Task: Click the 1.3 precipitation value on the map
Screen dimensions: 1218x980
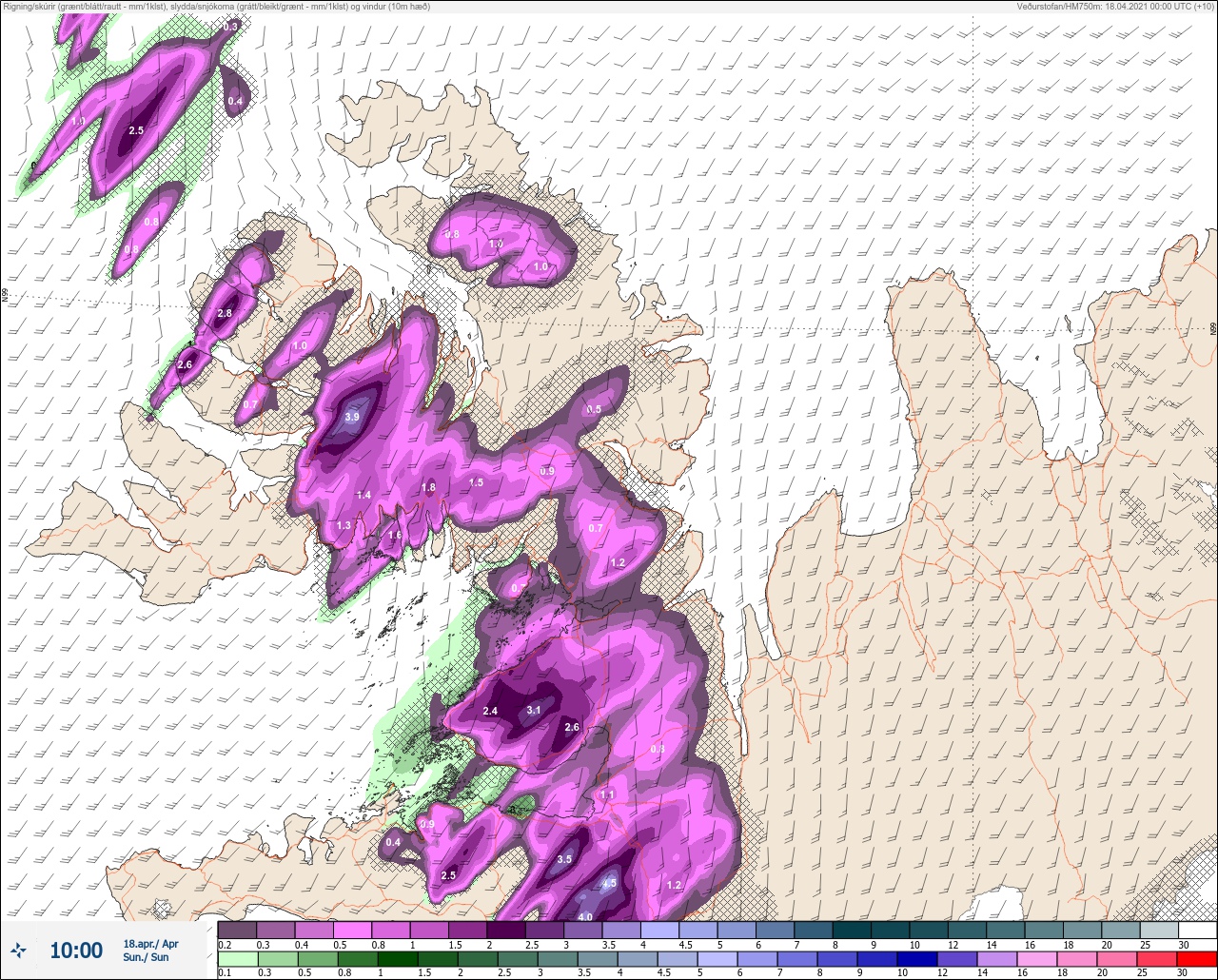Action: click(344, 525)
